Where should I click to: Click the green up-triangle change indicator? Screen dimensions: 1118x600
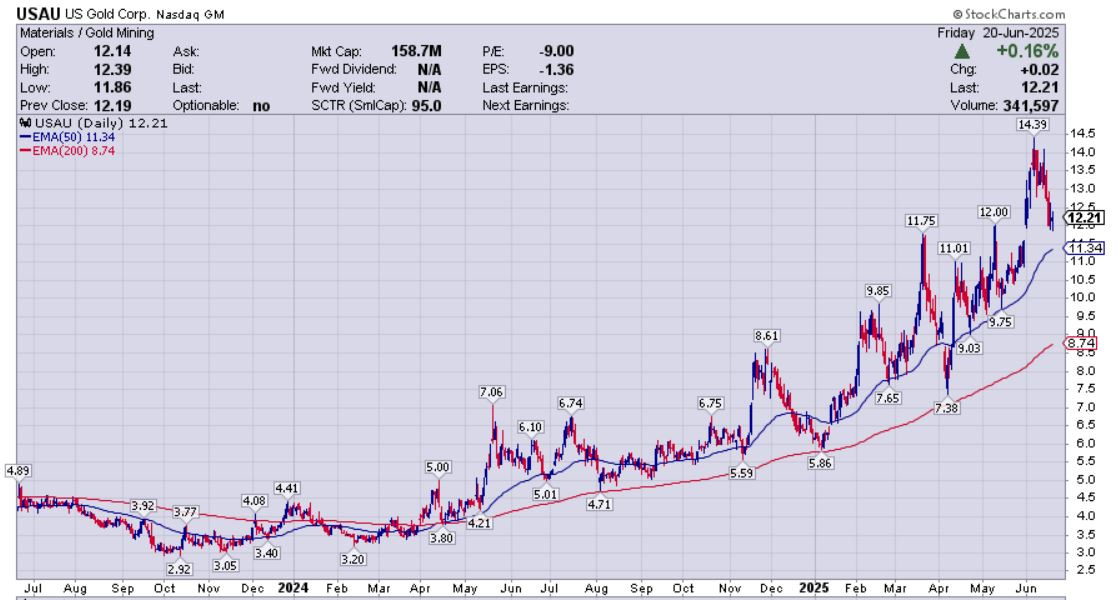pyautogui.click(x=962, y=51)
